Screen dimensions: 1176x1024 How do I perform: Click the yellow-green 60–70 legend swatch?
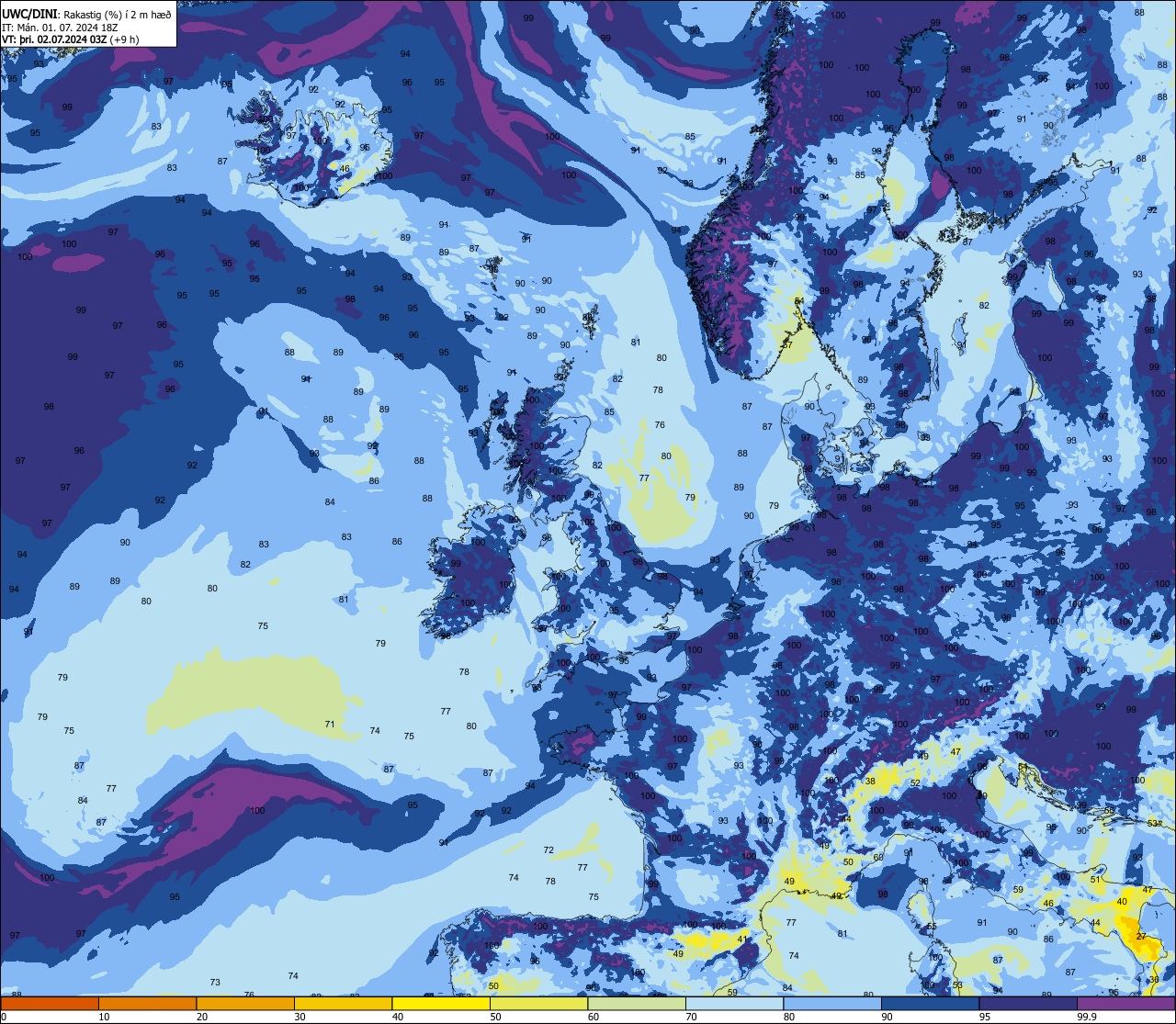point(637,1004)
